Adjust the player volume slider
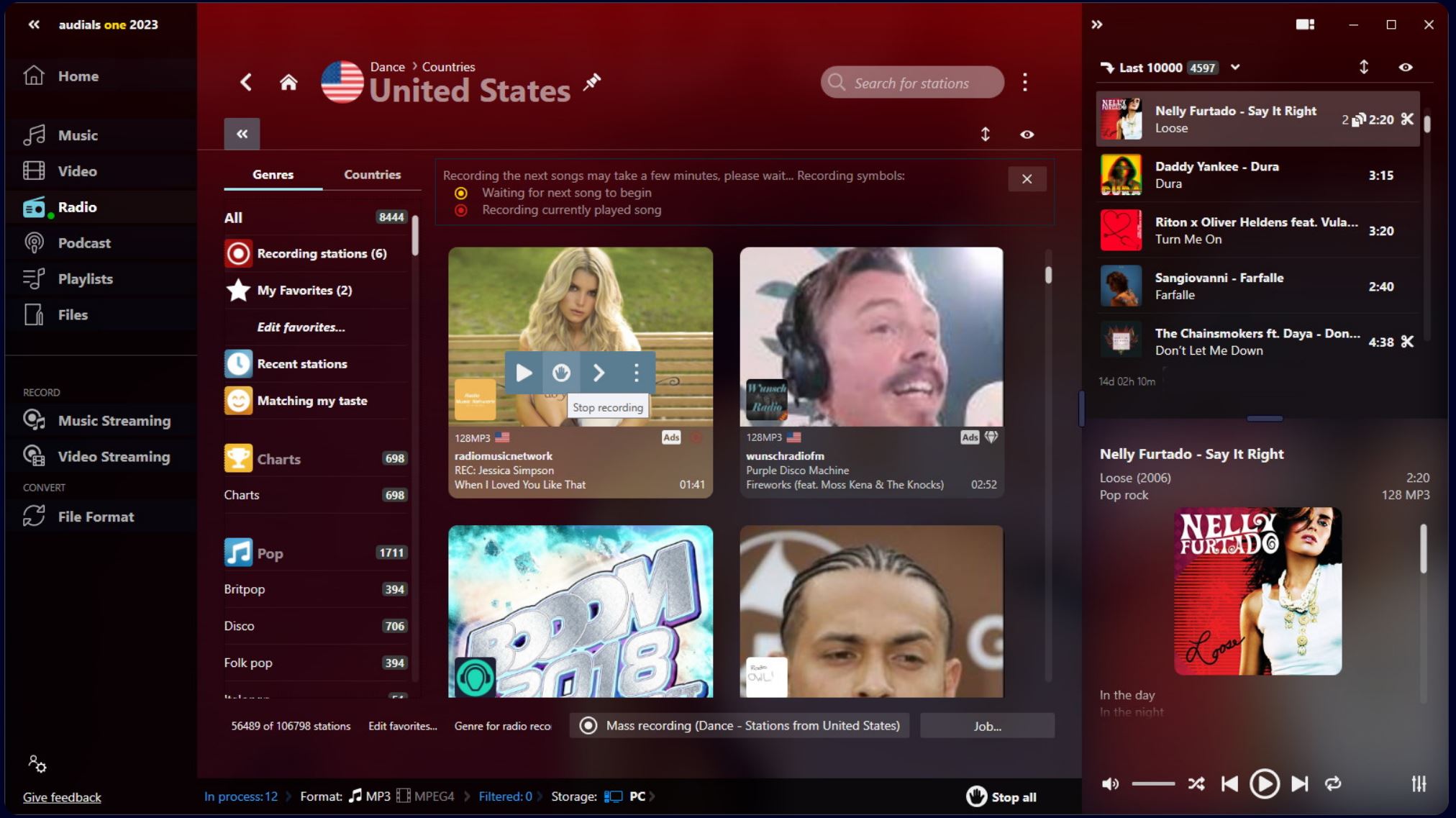Screen dimensions: 1456x818 pos(1152,783)
